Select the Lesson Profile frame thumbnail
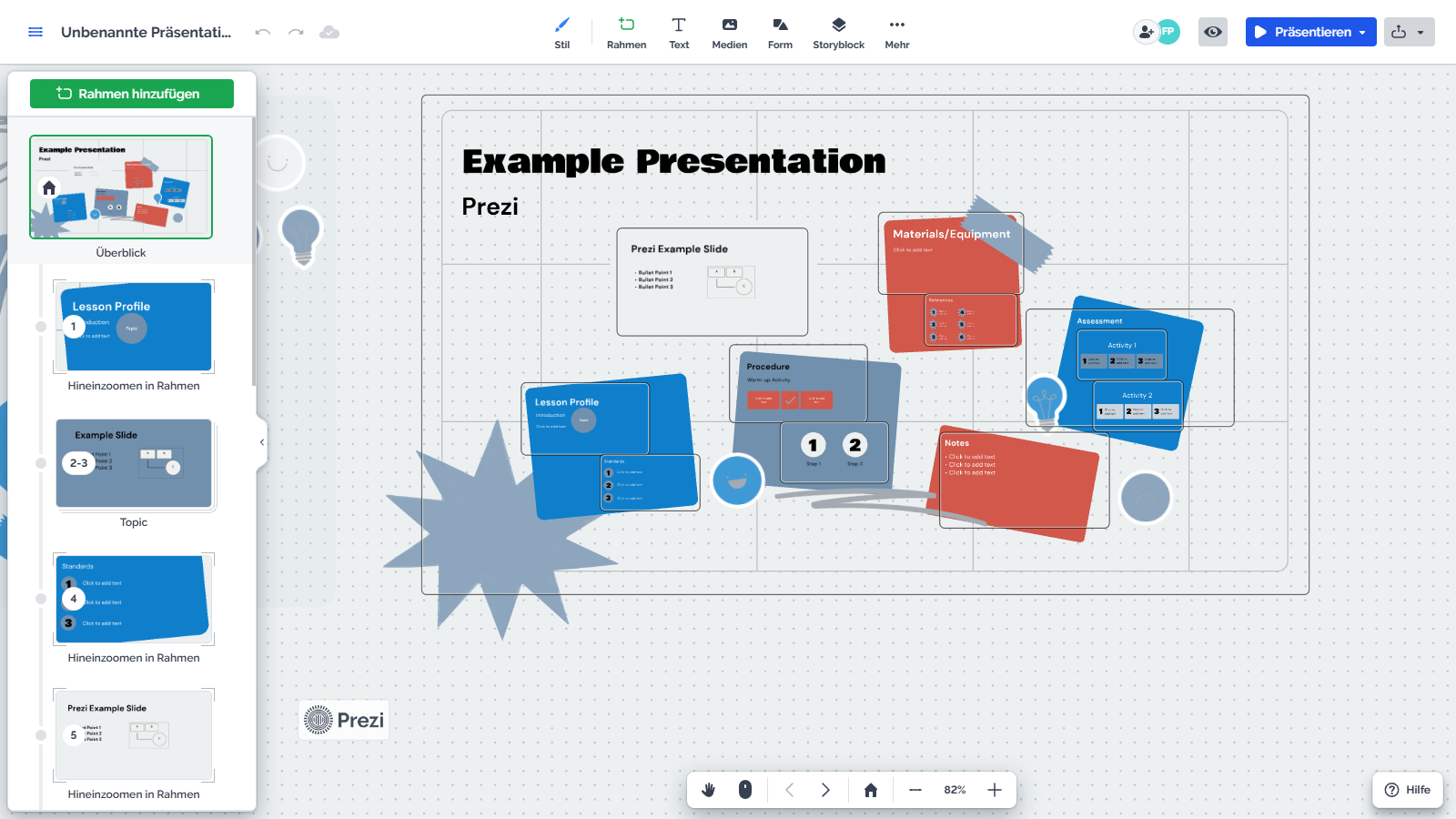Viewport: 1456px width, 819px height. (134, 327)
